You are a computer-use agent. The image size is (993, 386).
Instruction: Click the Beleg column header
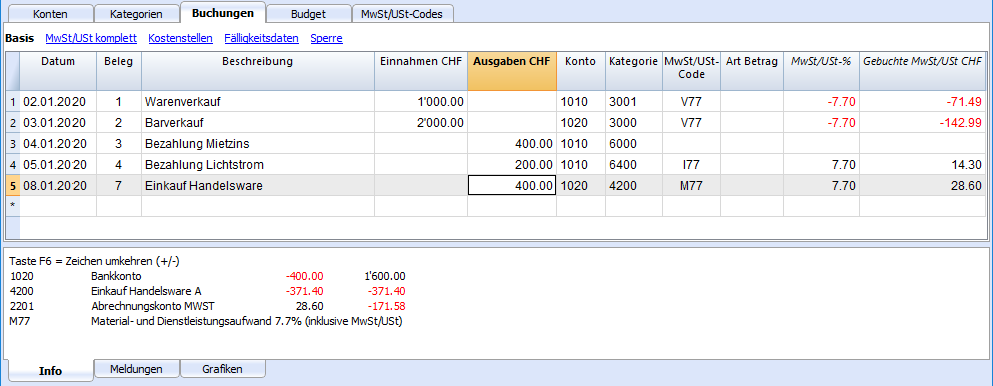pos(118,71)
